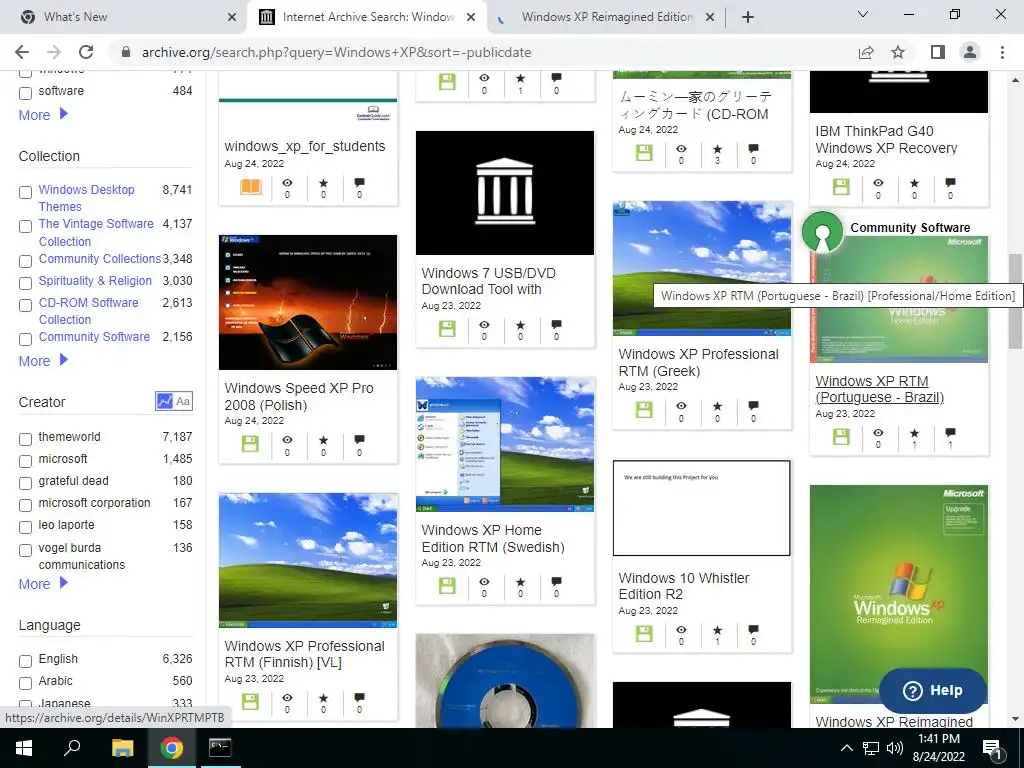Bookmark this page with the star icon
This screenshot has height=768, width=1024.
click(898, 52)
